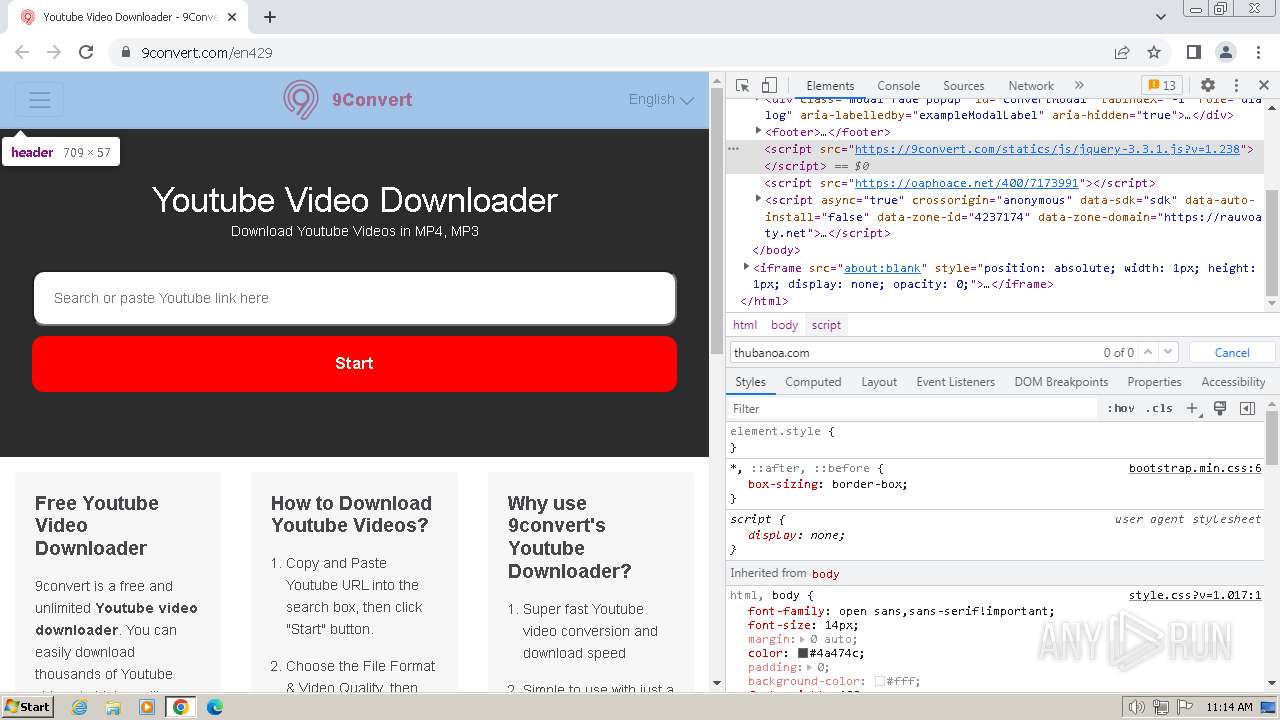Click the styles Filter input
This screenshot has height=720, width=1280.
click(913, 408)
